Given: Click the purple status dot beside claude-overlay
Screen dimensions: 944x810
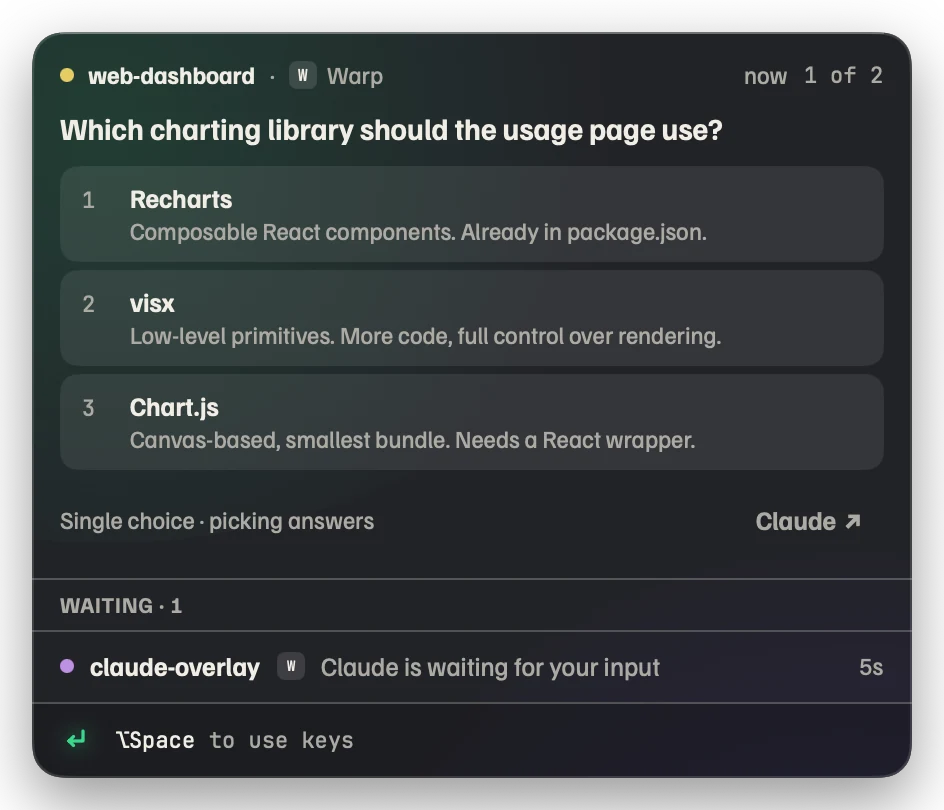Looking at the screenshot, I should coord(67,666).
